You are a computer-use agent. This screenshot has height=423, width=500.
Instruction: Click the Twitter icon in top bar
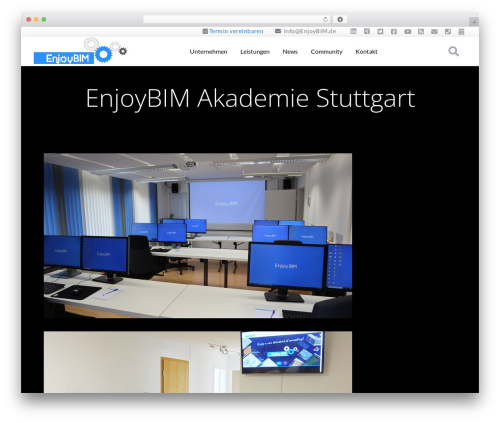click(380, 31)
